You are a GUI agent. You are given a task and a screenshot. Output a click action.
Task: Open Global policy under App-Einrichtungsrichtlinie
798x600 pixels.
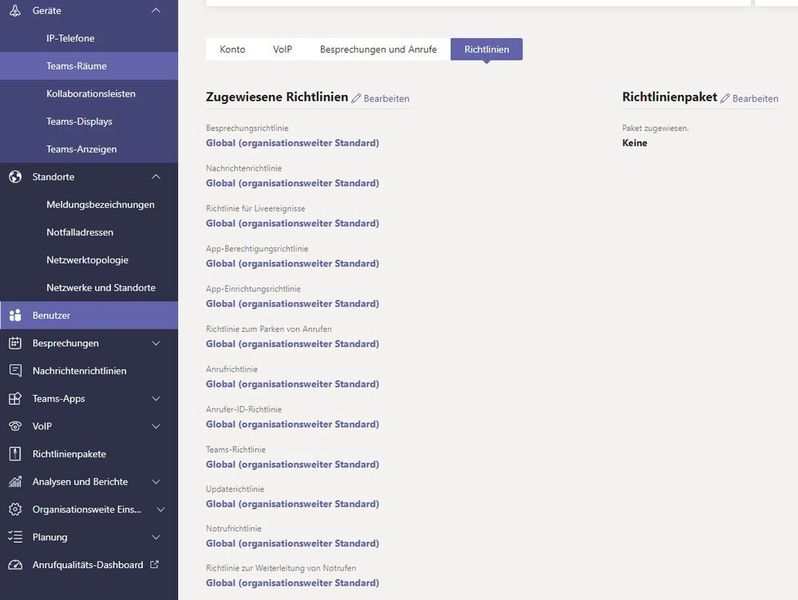point(292,304)
